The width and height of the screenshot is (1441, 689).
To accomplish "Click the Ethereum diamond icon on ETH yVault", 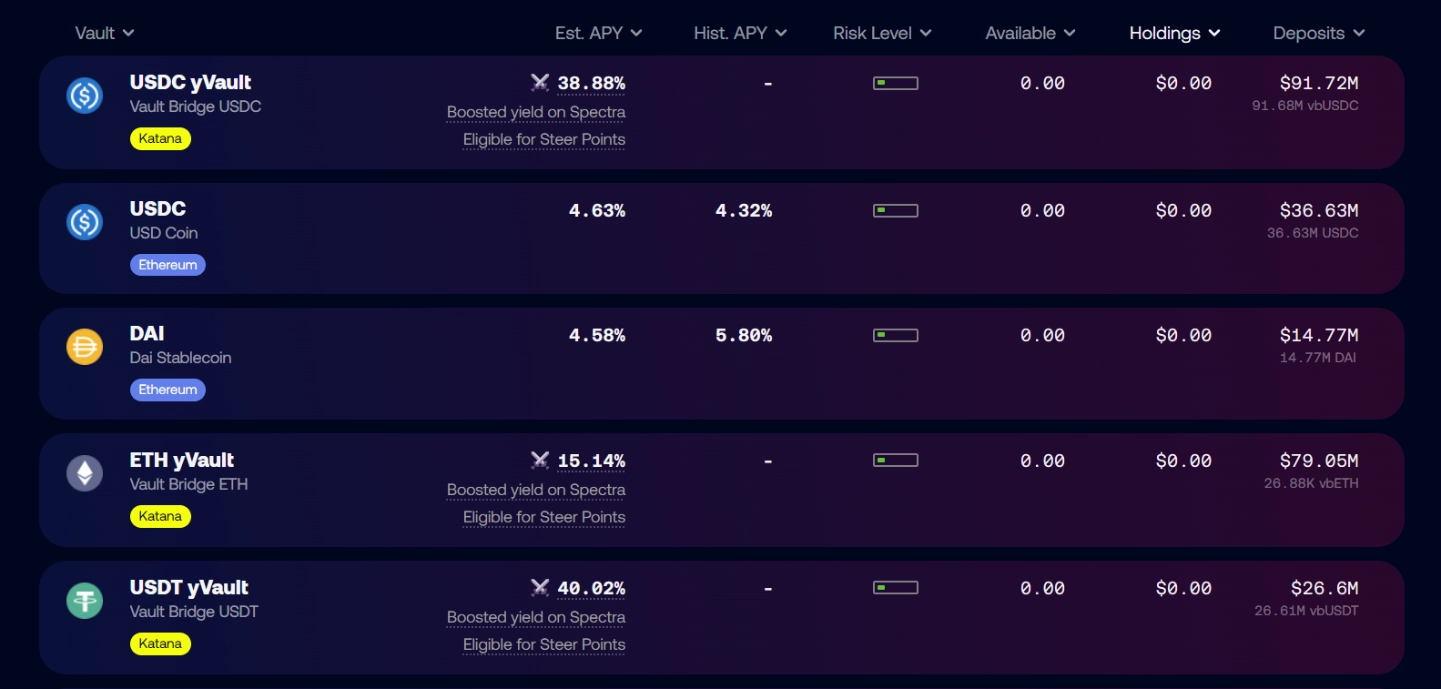I will click(84, 471).
